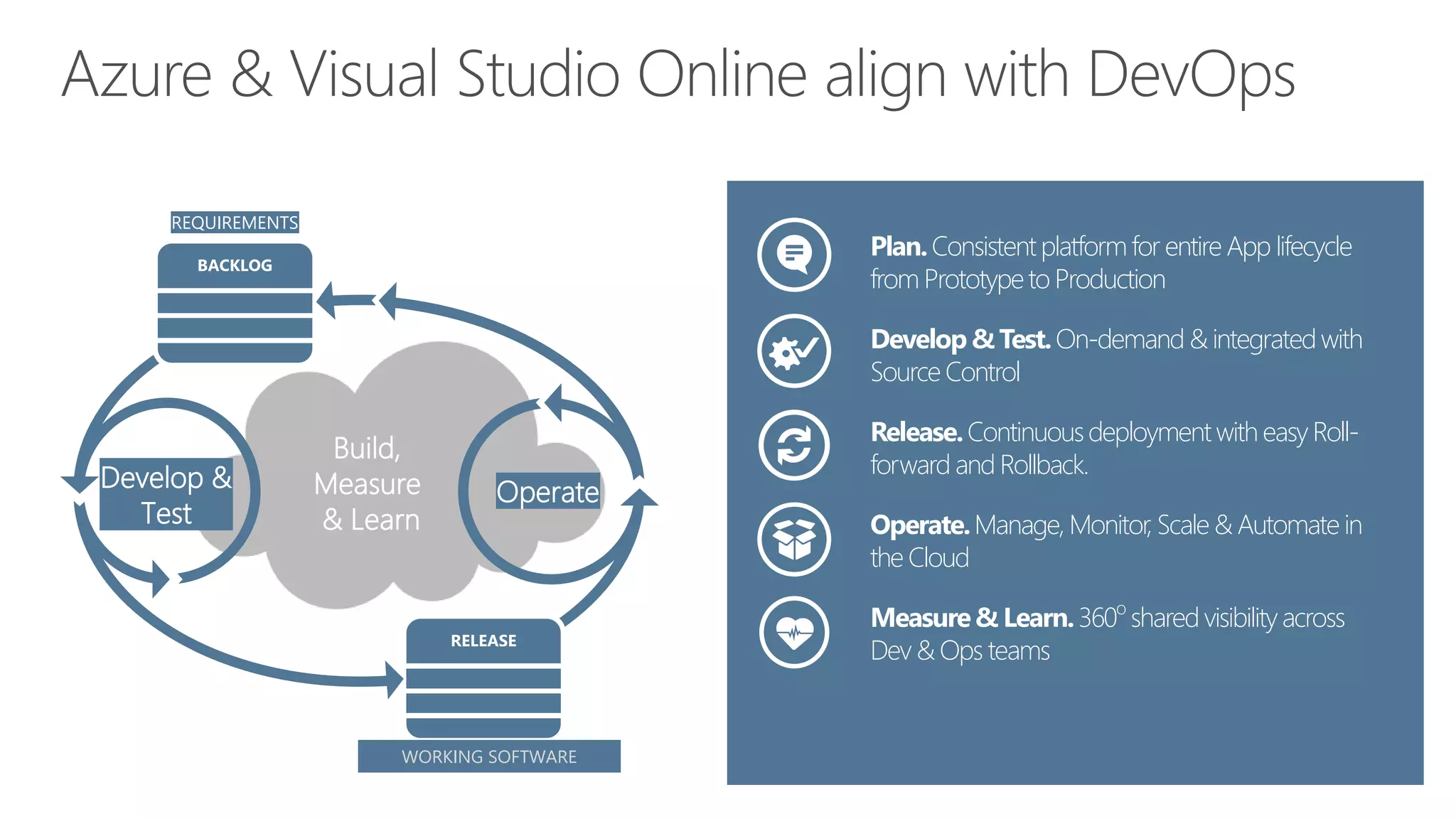Viewport: 1456px width, 819px height.
Task: Click the arrowhead pointing into Backlog
Action: coord(328,300)
